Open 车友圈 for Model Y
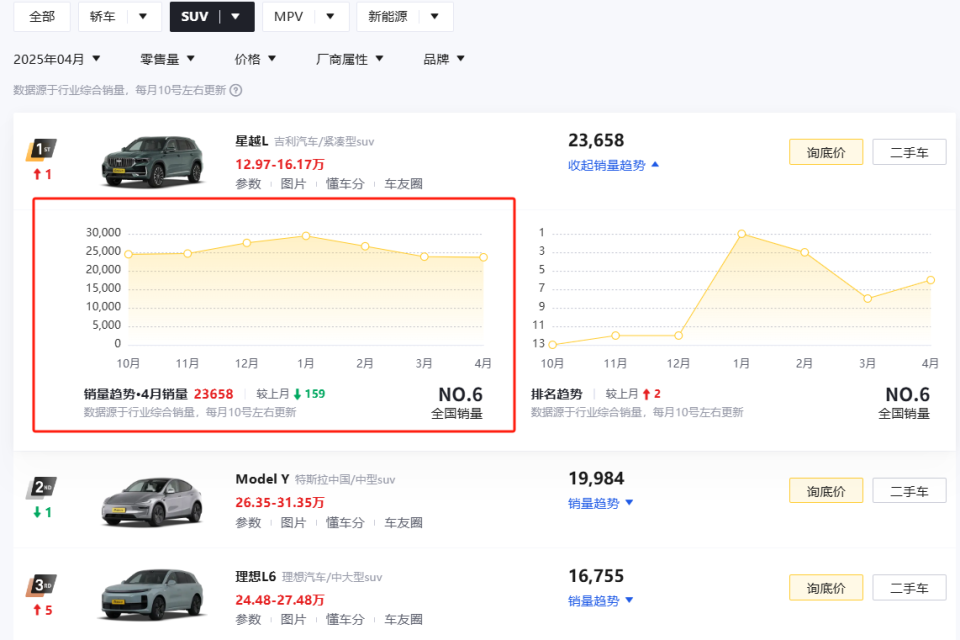 pos(403,522)
